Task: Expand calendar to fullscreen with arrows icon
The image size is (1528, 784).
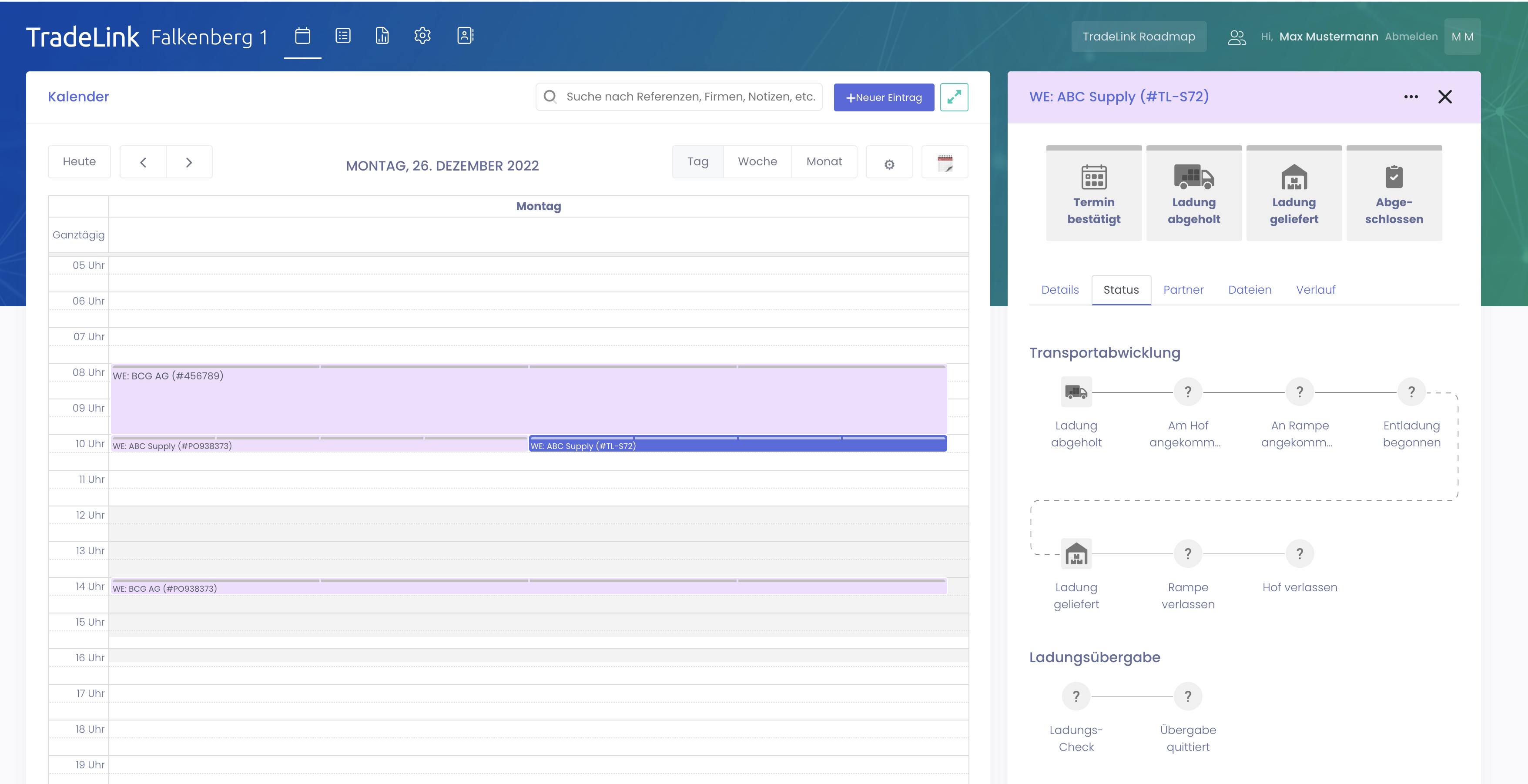Action: point(954,97)
